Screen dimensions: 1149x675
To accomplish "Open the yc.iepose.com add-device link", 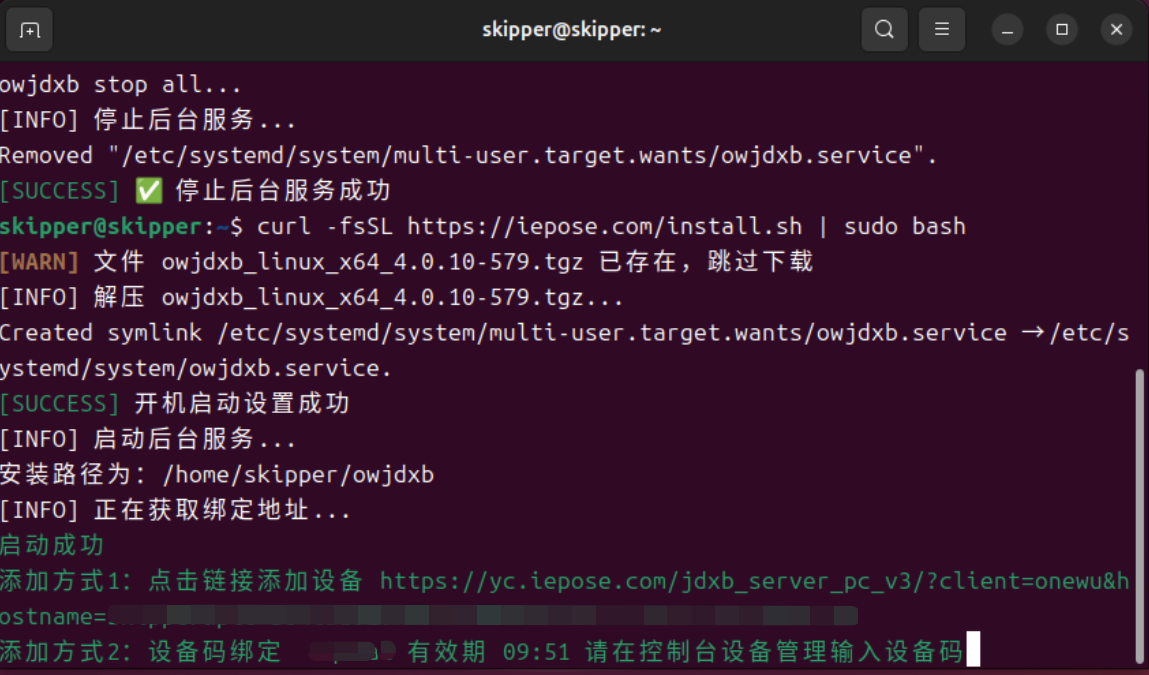I will (x=754, y=581).
